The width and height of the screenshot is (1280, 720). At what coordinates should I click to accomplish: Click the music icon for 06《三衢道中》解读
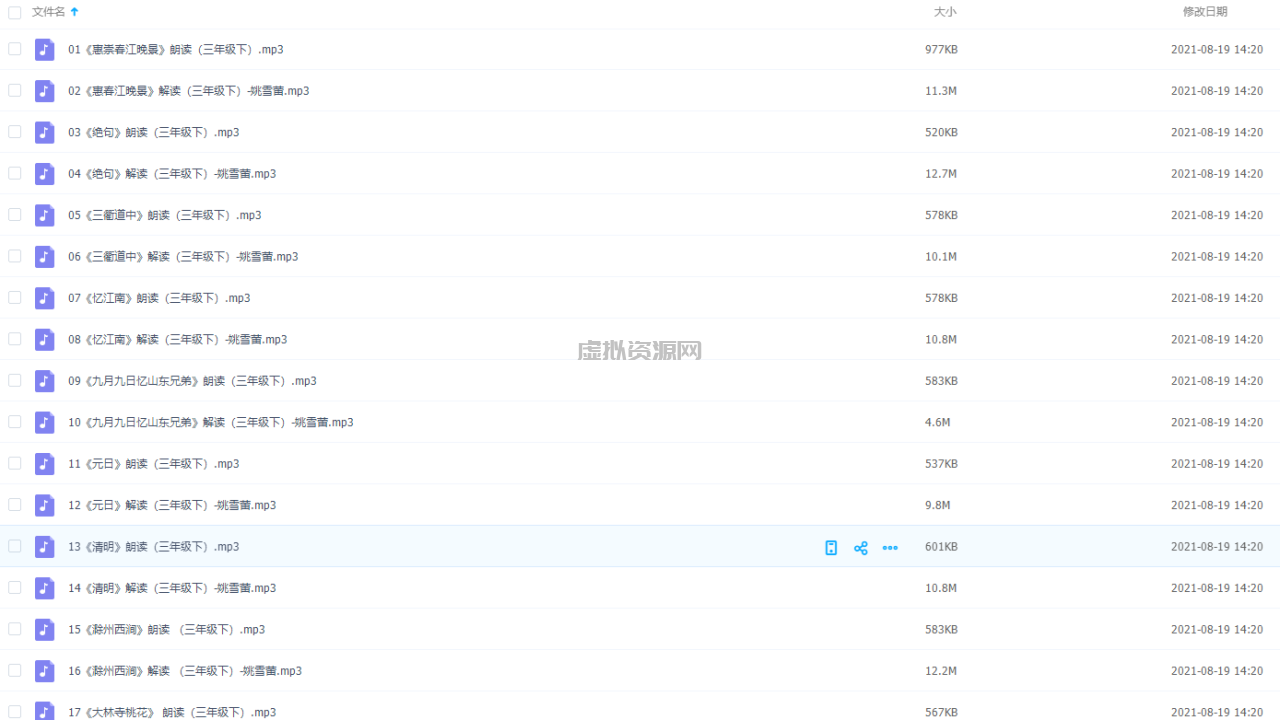44,257
